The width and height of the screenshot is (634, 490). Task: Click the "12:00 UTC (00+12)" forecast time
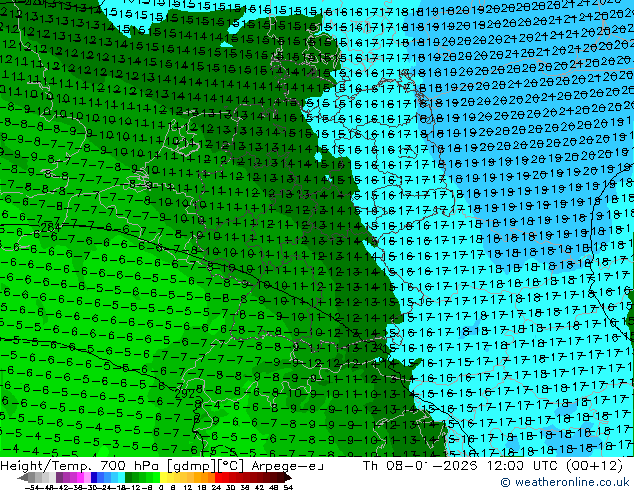(555, 466)
